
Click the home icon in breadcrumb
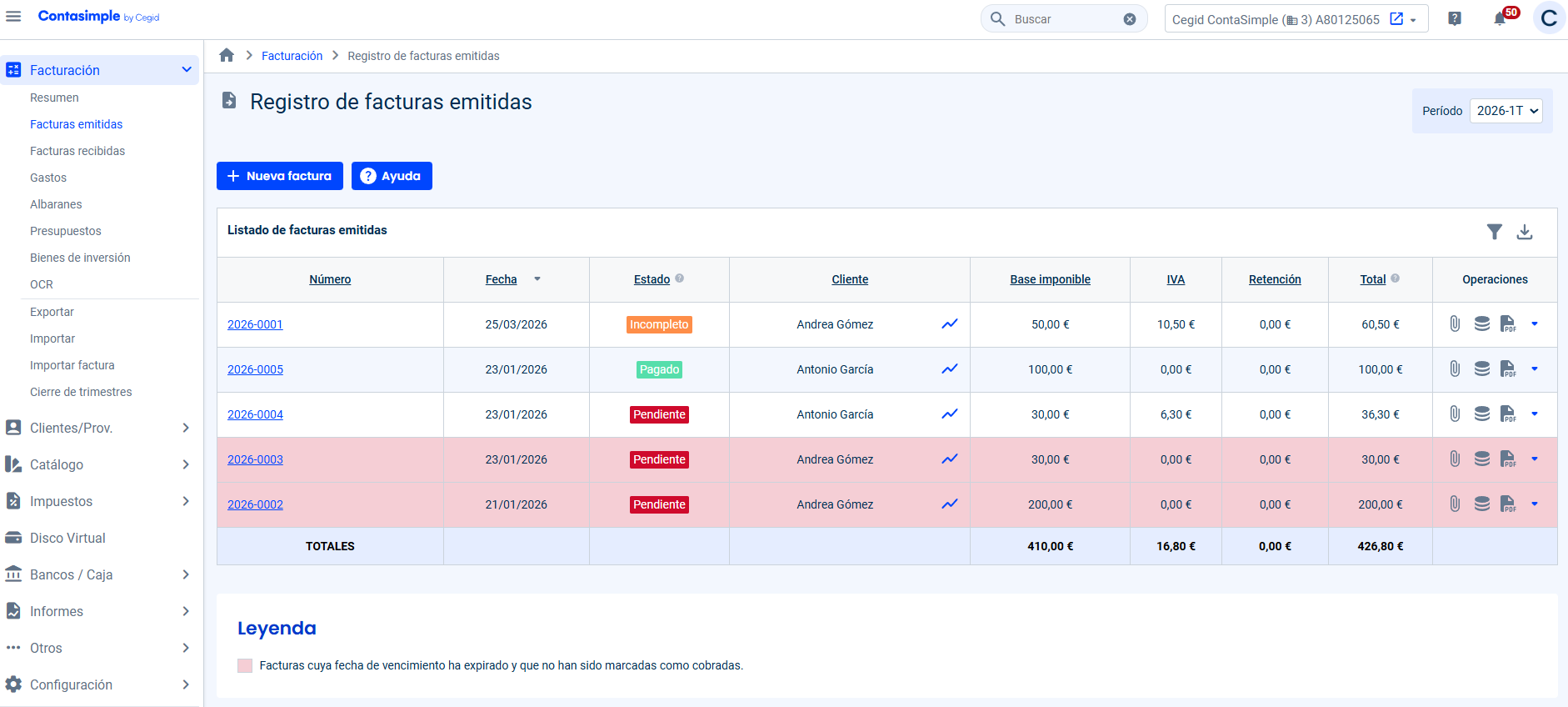click(227, 56)
